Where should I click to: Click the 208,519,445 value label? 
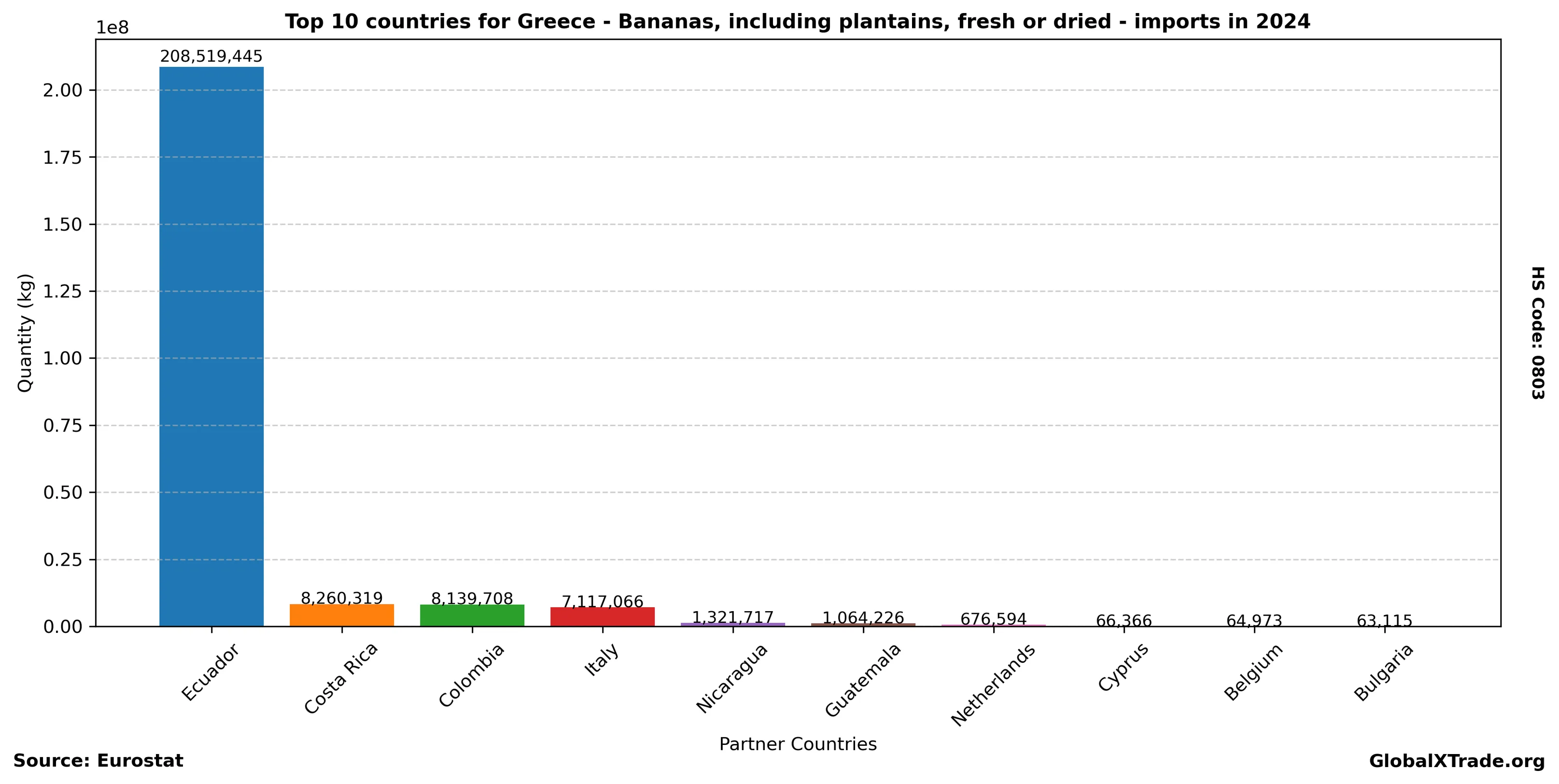point(211,57)
